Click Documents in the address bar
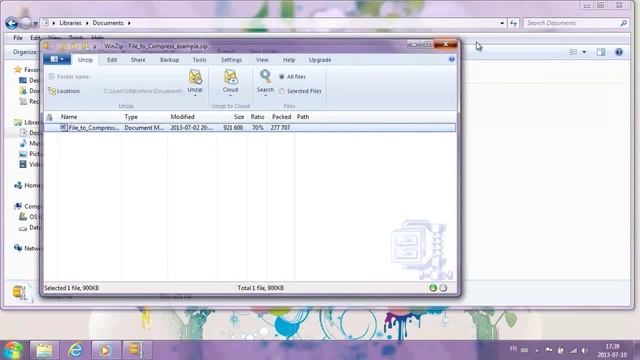The width and height of the screenshot is (640, 360). (x=108, y=23)
